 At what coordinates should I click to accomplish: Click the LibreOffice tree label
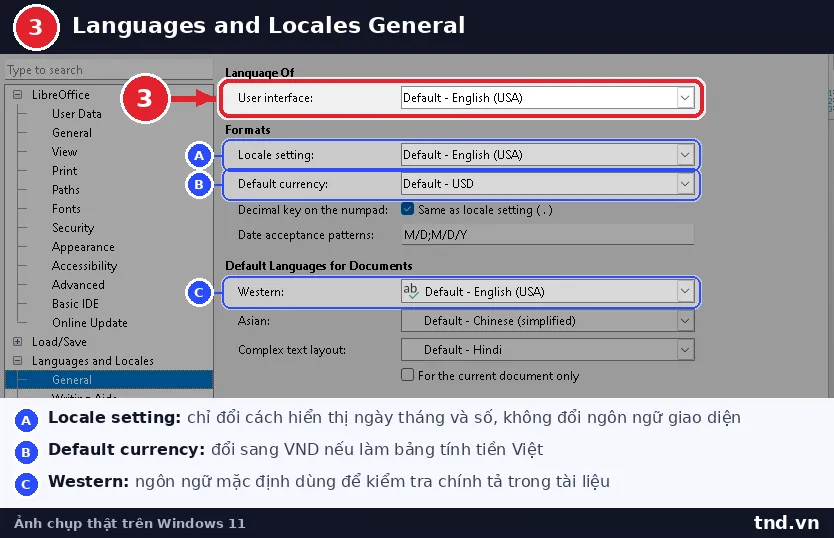point(61,95)
